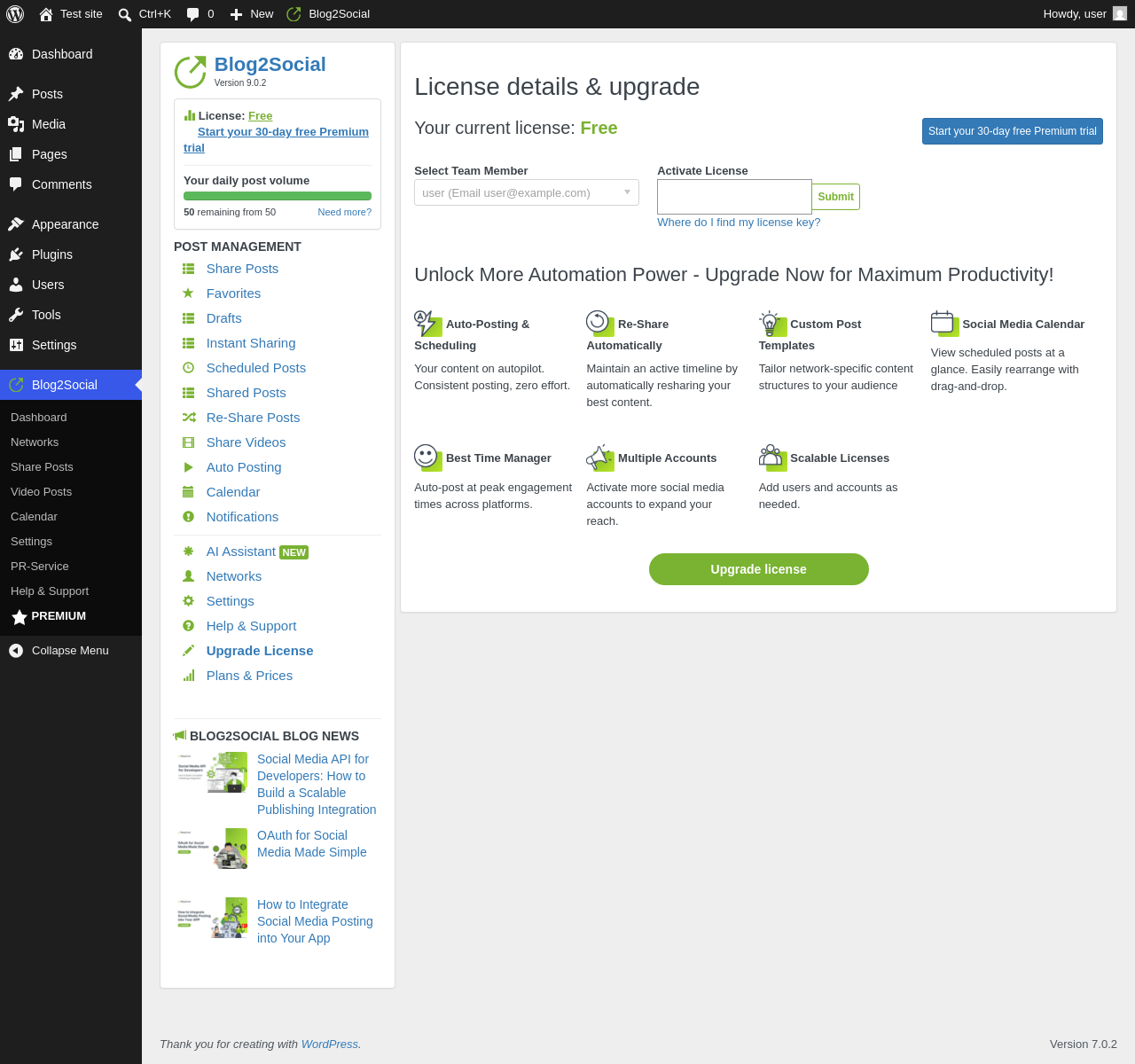Image resolution: width=1135 pixels, height=1064 pixels.
Task: Open Drafts in Post Management
Action: [224, 318]
